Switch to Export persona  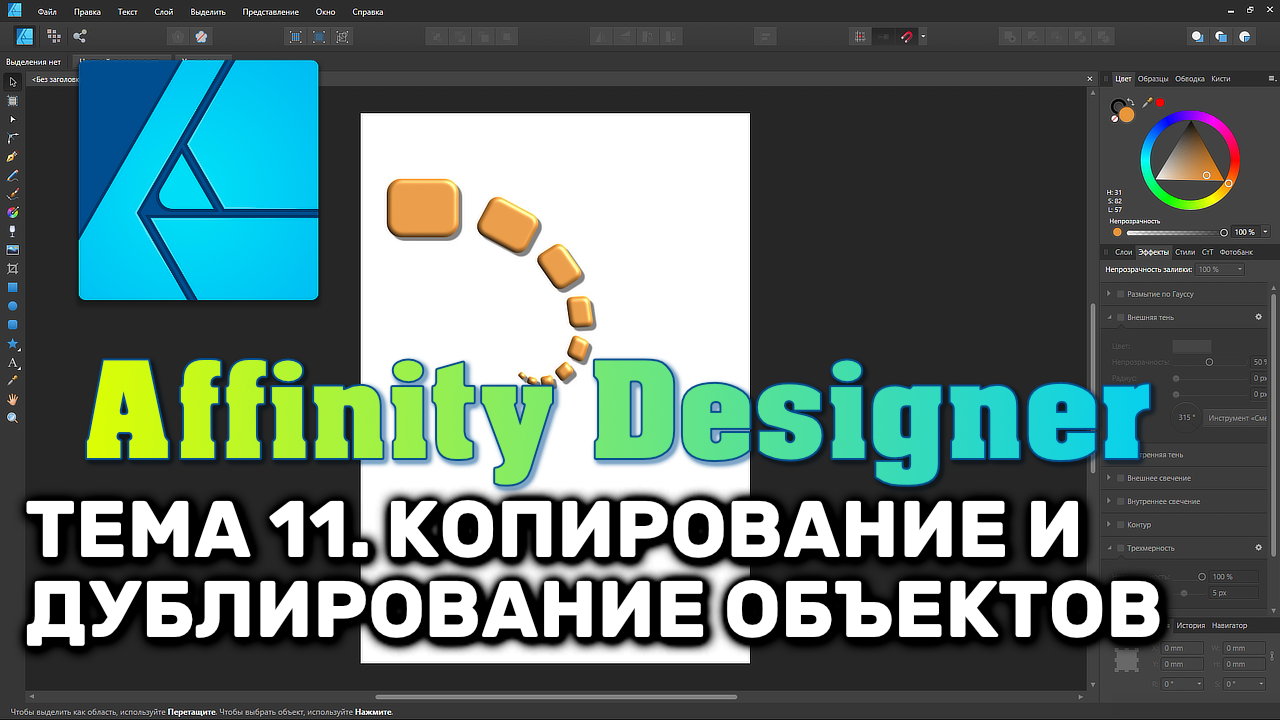click(80, 36)
